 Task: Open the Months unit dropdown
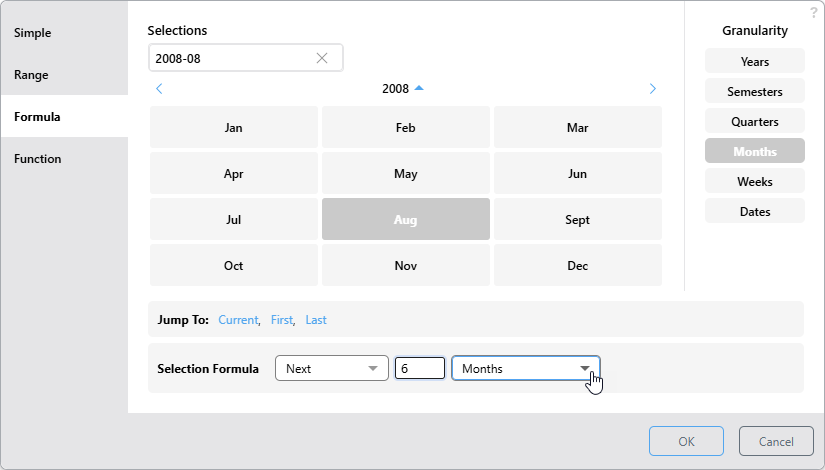pyautogui.click(x=525, y=369)
